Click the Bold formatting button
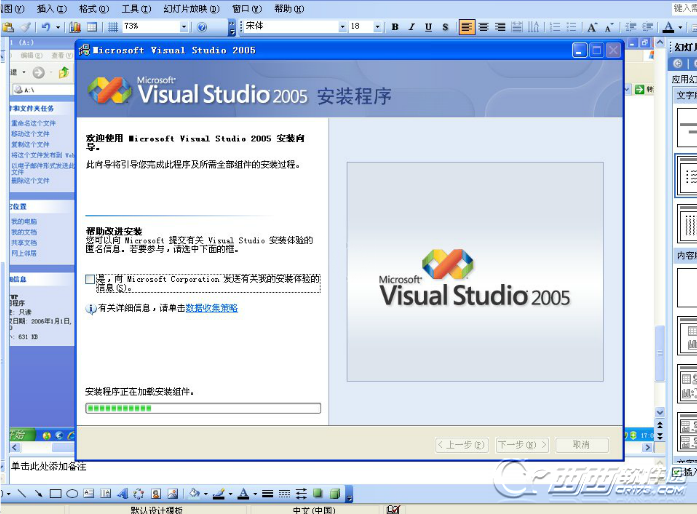Screen dimensions: 697x514 (396, 27)
